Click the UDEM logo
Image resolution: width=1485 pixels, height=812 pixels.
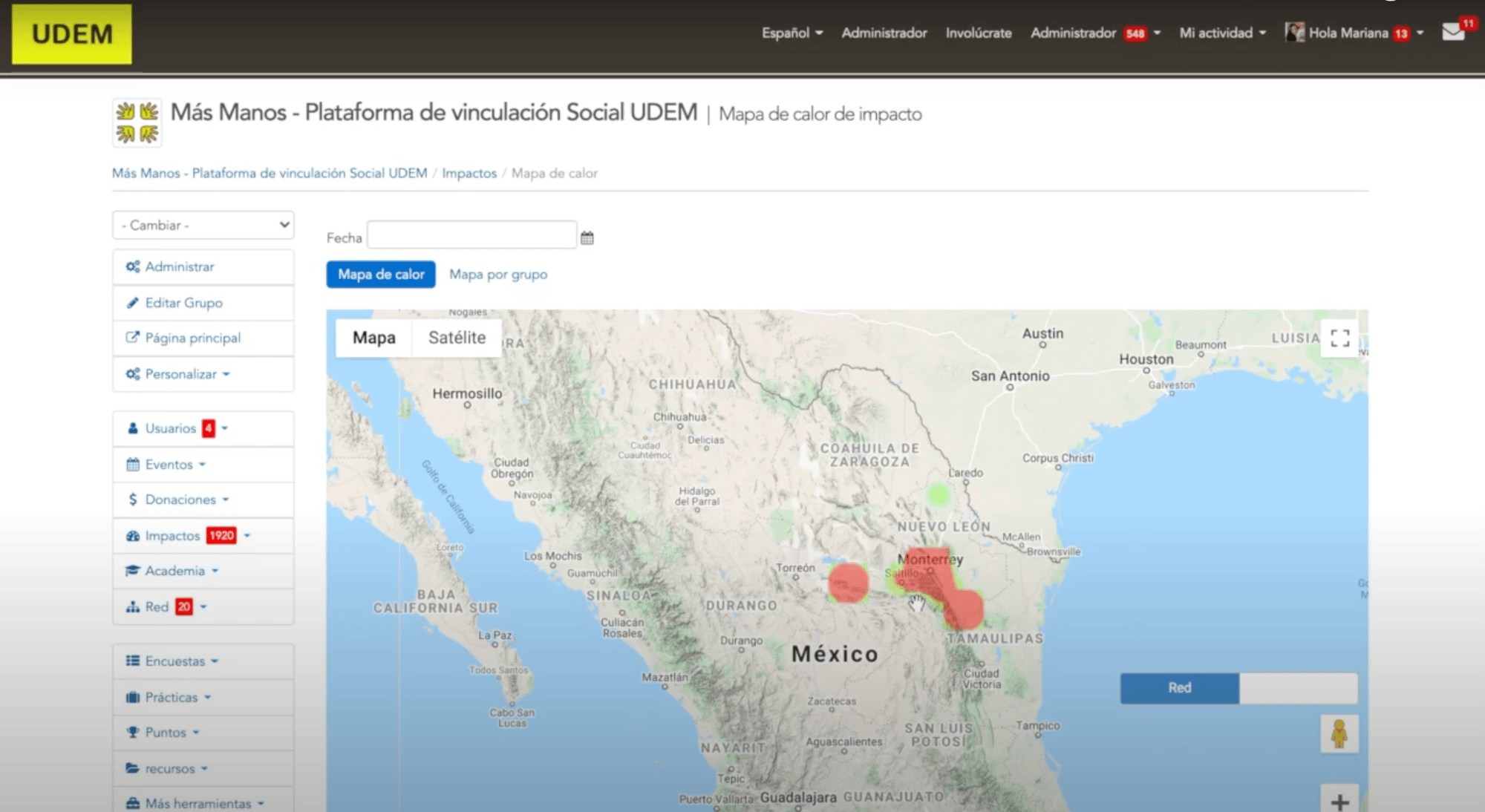(x=72, y=34)
